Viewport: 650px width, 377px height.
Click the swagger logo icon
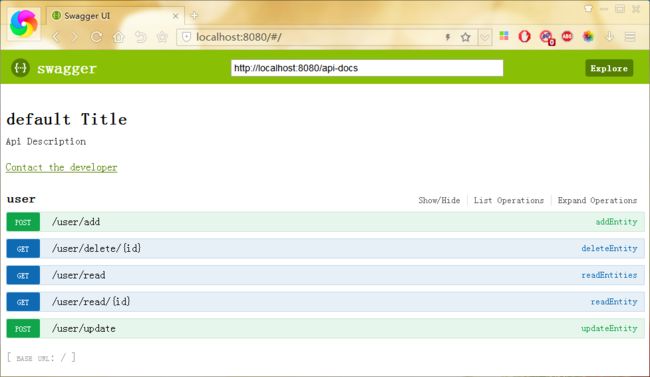pos(20,68)
